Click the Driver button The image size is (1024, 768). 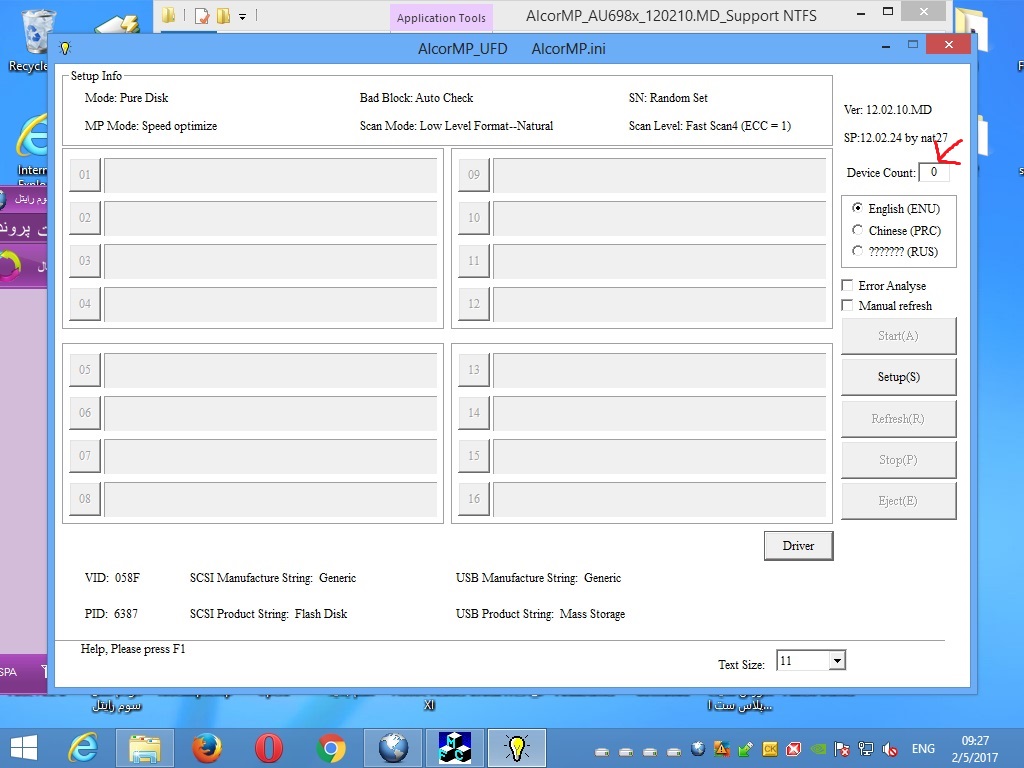coord(799,546)
